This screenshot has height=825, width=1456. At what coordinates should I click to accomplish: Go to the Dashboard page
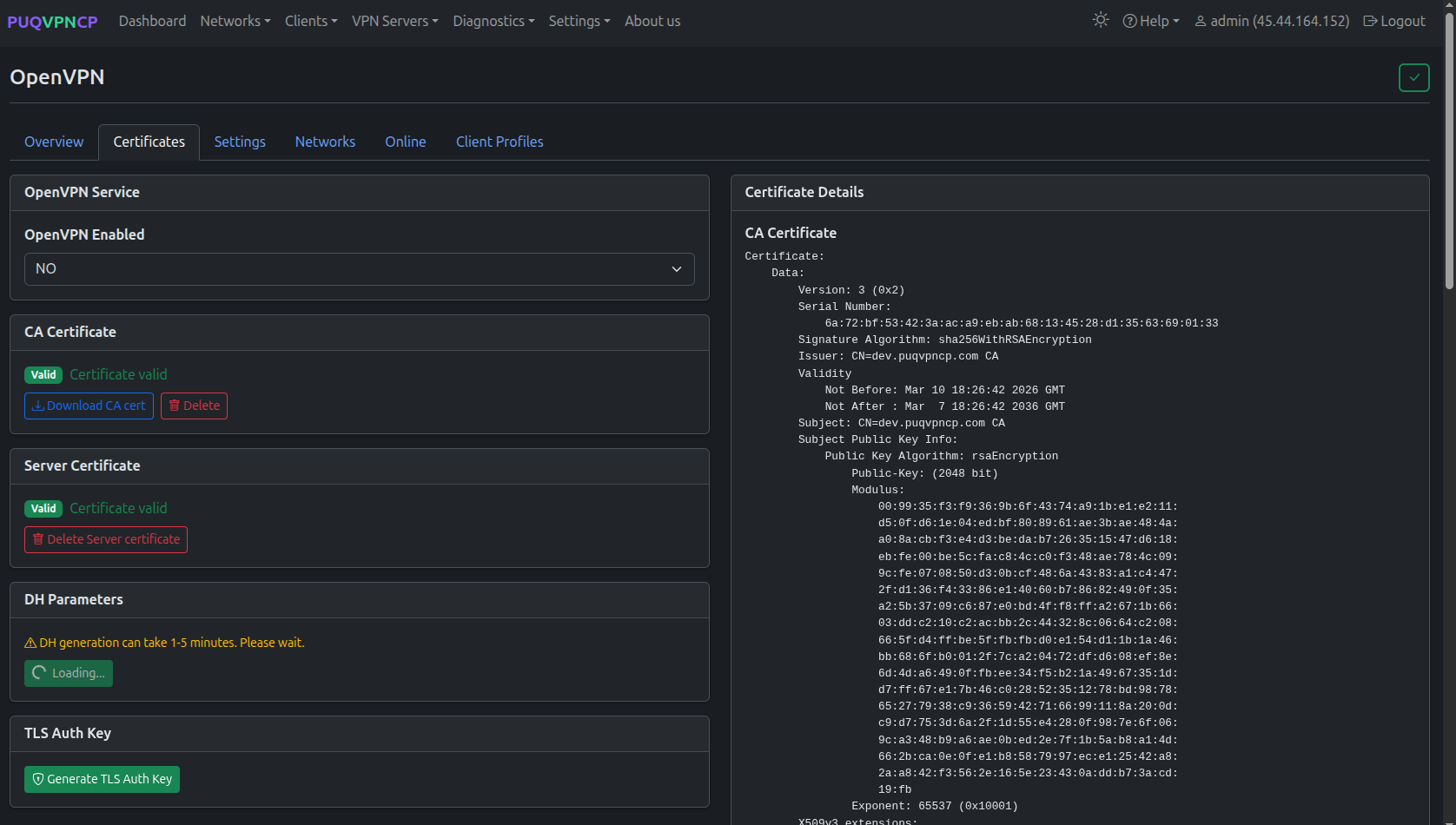click(152, 21)
